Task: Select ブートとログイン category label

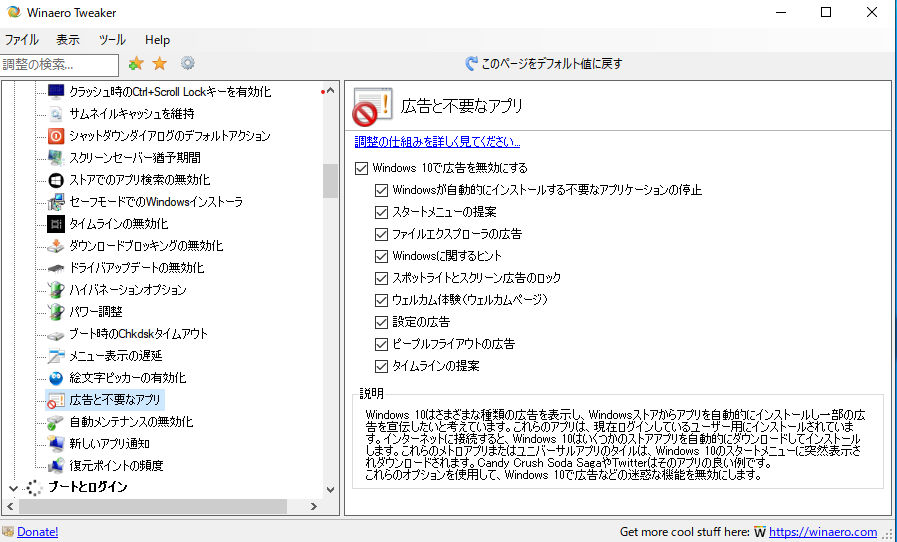Action: click(88, 488)
